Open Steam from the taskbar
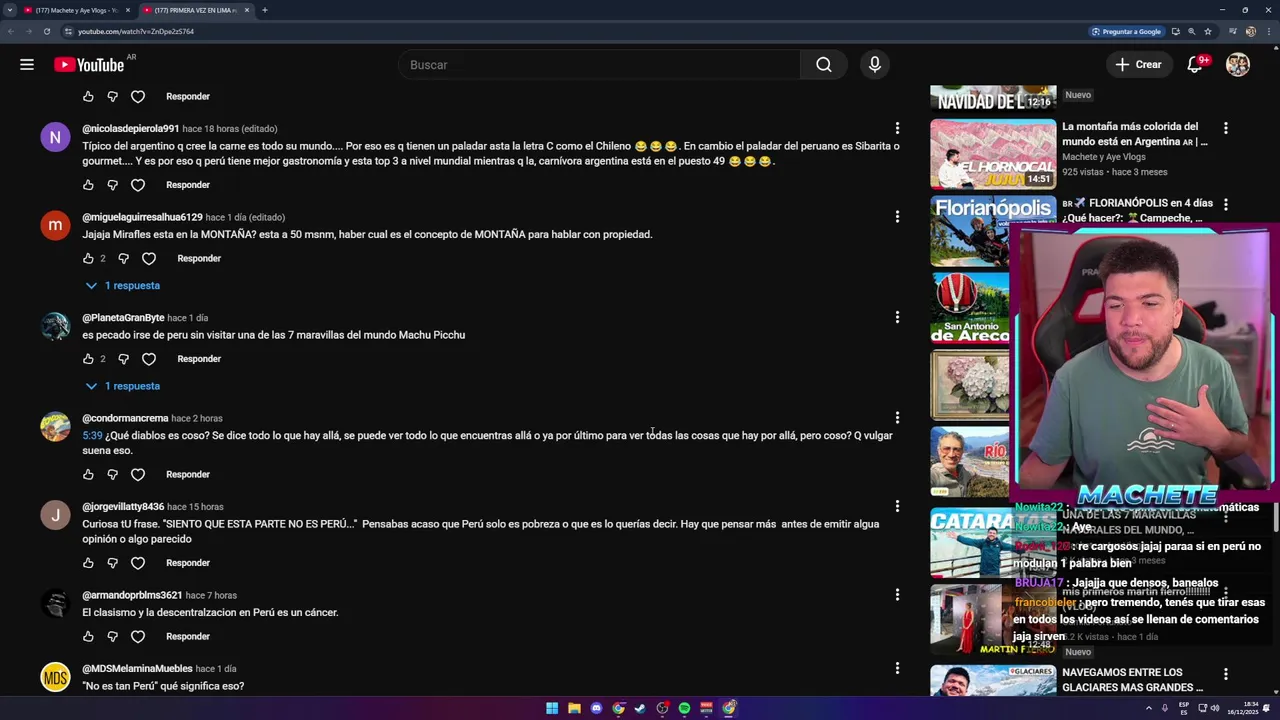The image size is (1280, 720). coord(640,708)
